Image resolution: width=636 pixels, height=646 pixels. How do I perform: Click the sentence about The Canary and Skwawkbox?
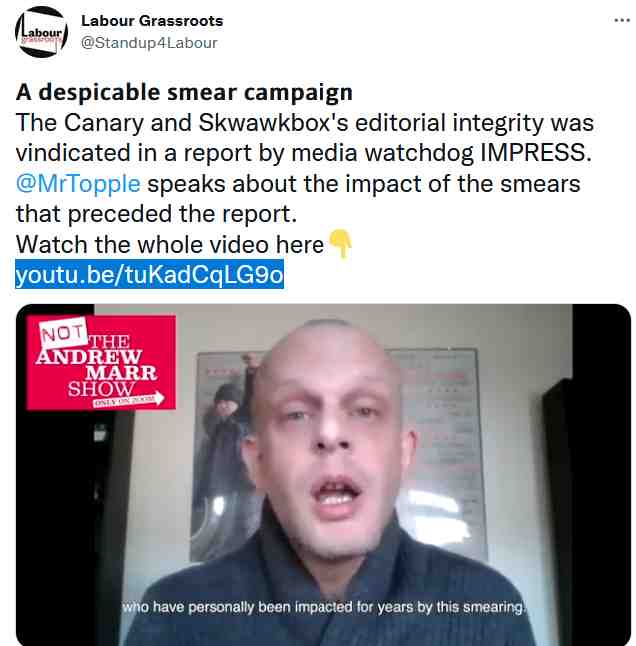click(x=304, y=138)
